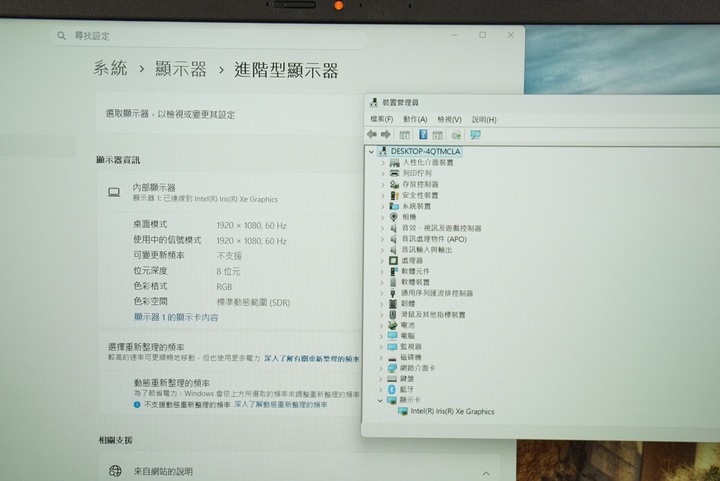
Task: Click the 動態重新整理的頻率 setting title
Action: 172,383
